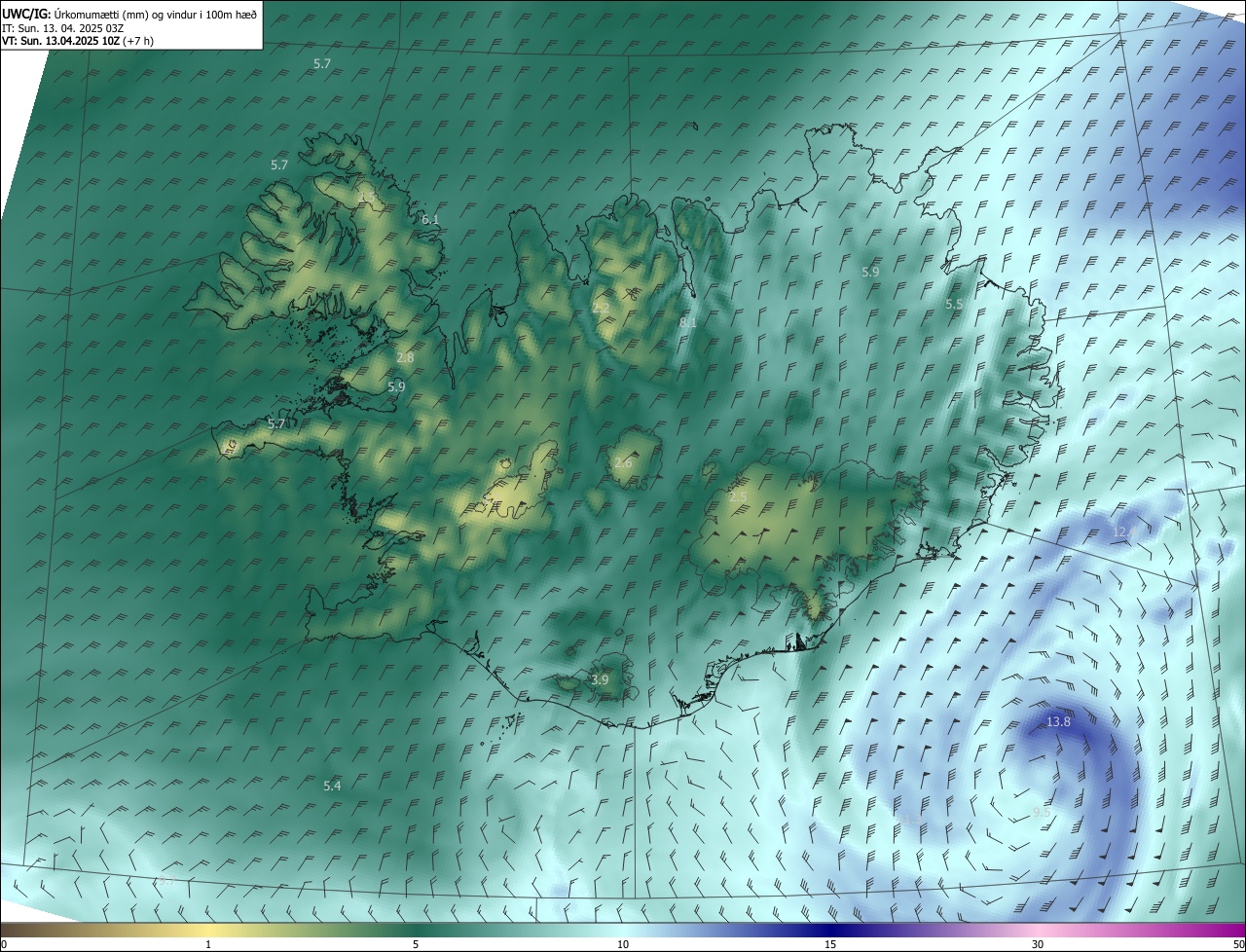Click the title 'UWC/IG: Úrkomumætti (mm) og vindur'
Image resolution: width=1246 pixels, height=952 pixels.
pos(129,14)
